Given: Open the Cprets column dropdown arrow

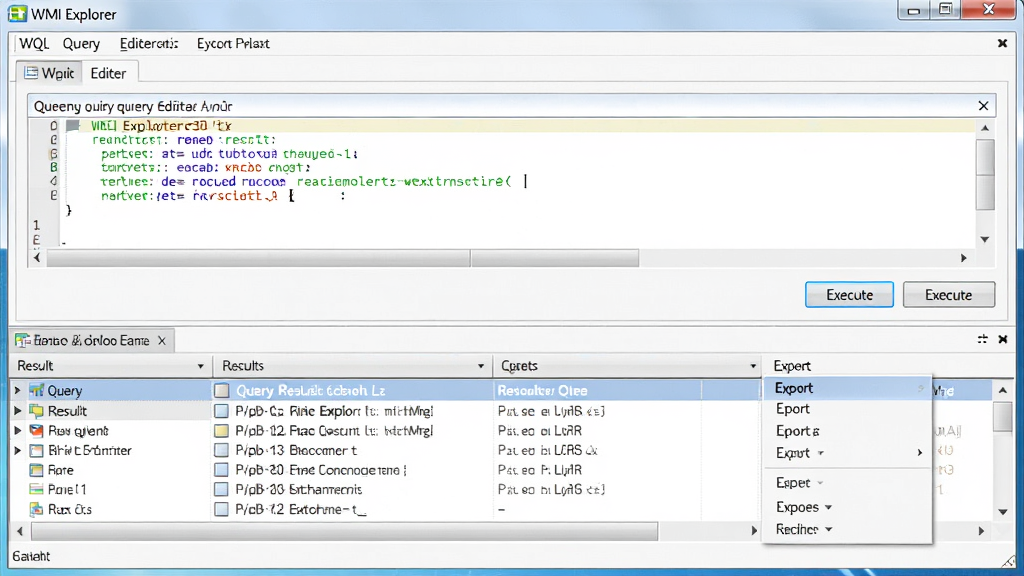Looking at the screenshot, I should (x=753, y=366).
